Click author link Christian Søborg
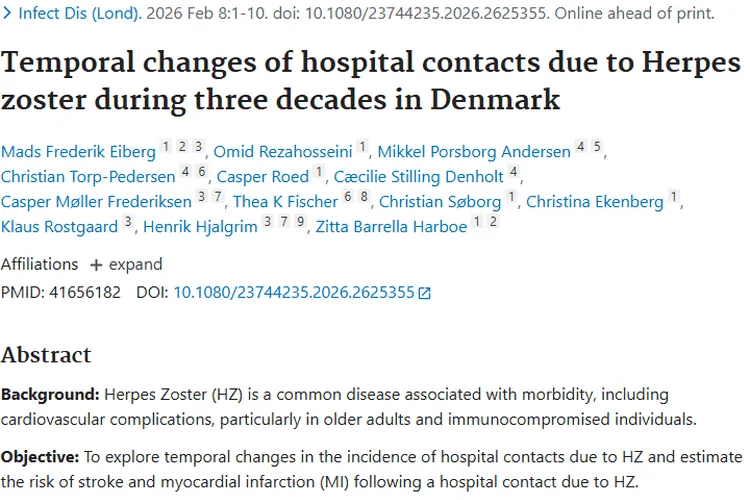The width and height of the screenshot is (750, 500). (x=440, y=202)
